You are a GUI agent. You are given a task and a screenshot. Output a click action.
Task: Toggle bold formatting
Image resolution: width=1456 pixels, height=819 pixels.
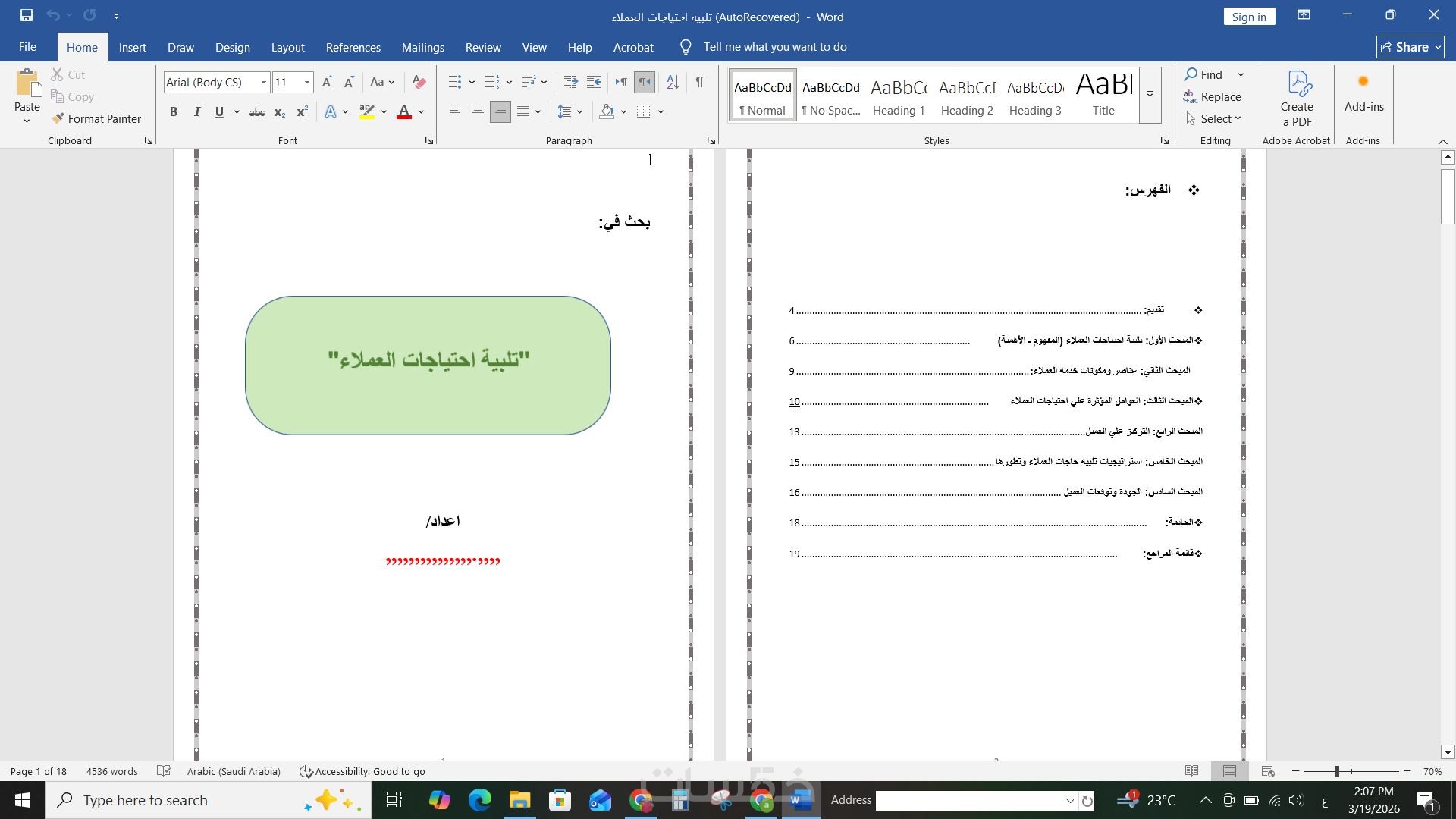(174, 112)
